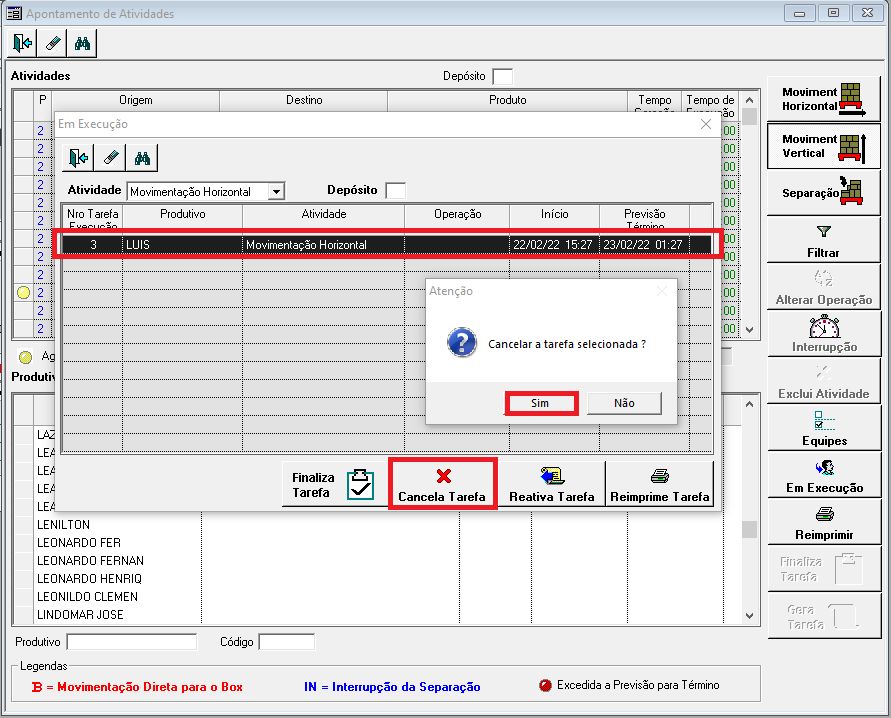Select LEONARDO FER in the Produtivo list

point(79,542)
